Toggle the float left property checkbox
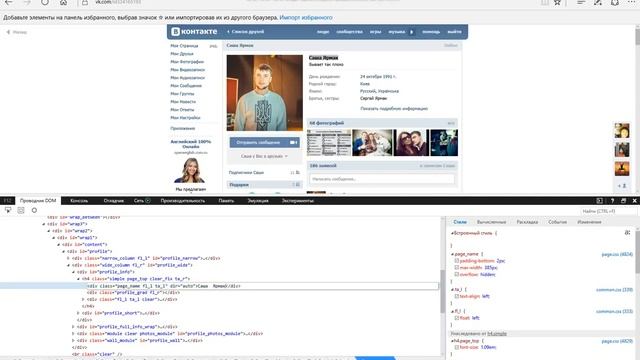The width and height of the screenshot is (640, 360). point(457,318)
